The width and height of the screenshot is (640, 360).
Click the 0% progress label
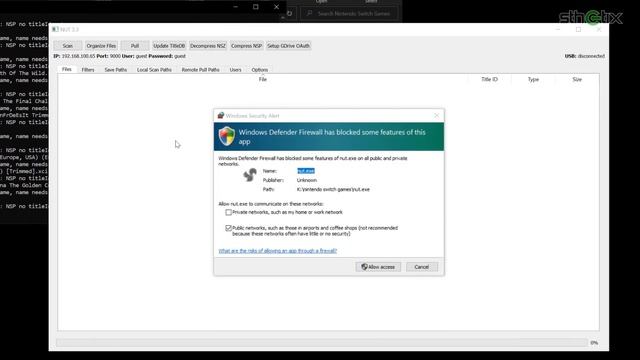point(594,343)
